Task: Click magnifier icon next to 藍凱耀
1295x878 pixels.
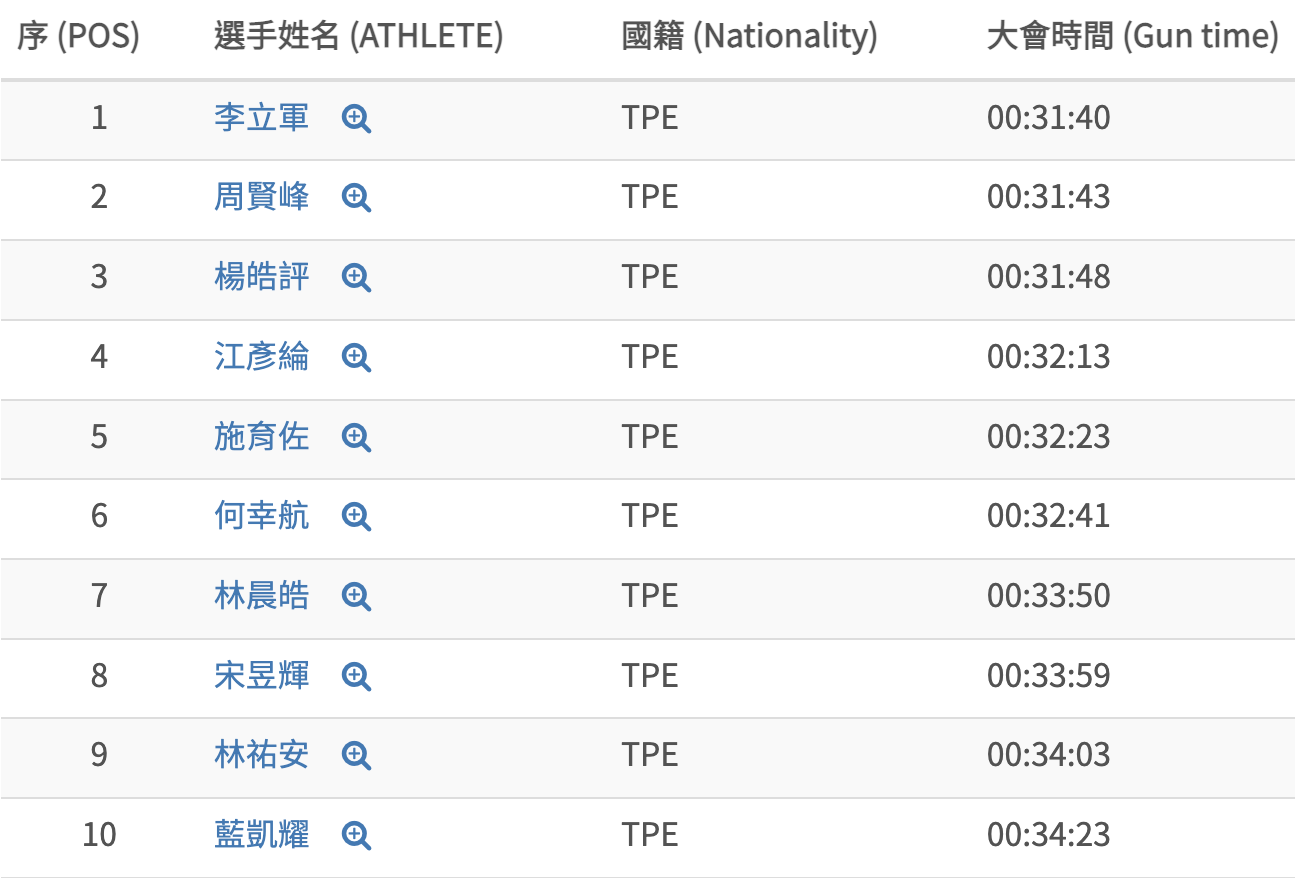Action: tap(356, 835)
